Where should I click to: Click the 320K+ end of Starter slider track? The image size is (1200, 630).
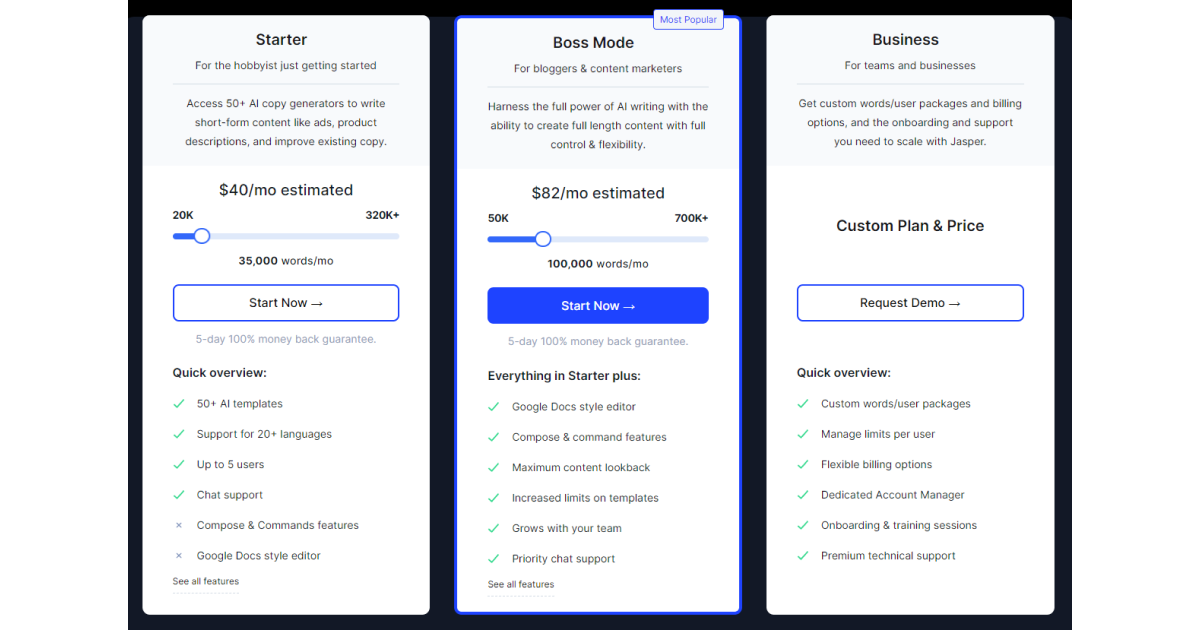[395, 236]
